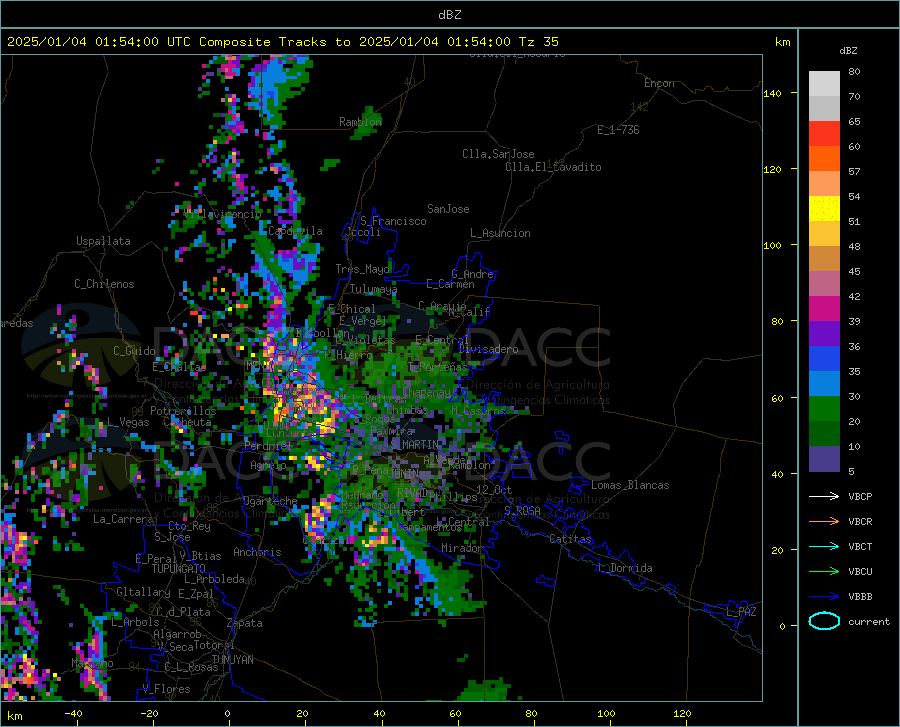Click the 'L_Asuncion' place label
The image size is (900, 727).
pos(500,233)
